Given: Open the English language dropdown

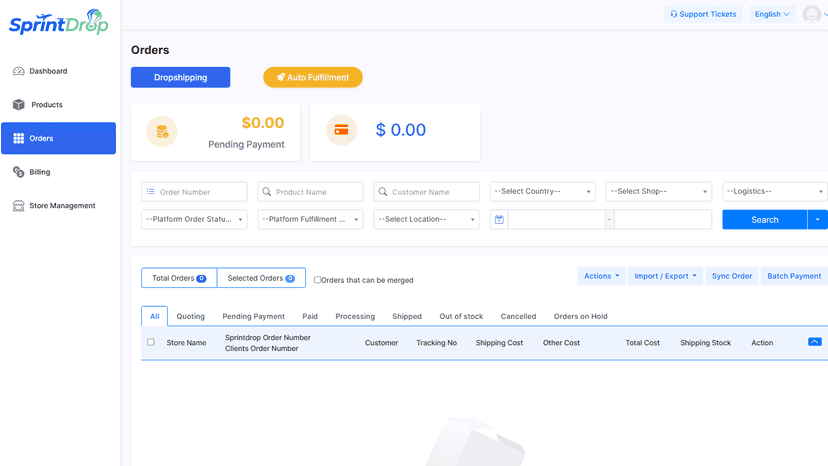Looking at the screenshot, I should [x=772, y=14].
